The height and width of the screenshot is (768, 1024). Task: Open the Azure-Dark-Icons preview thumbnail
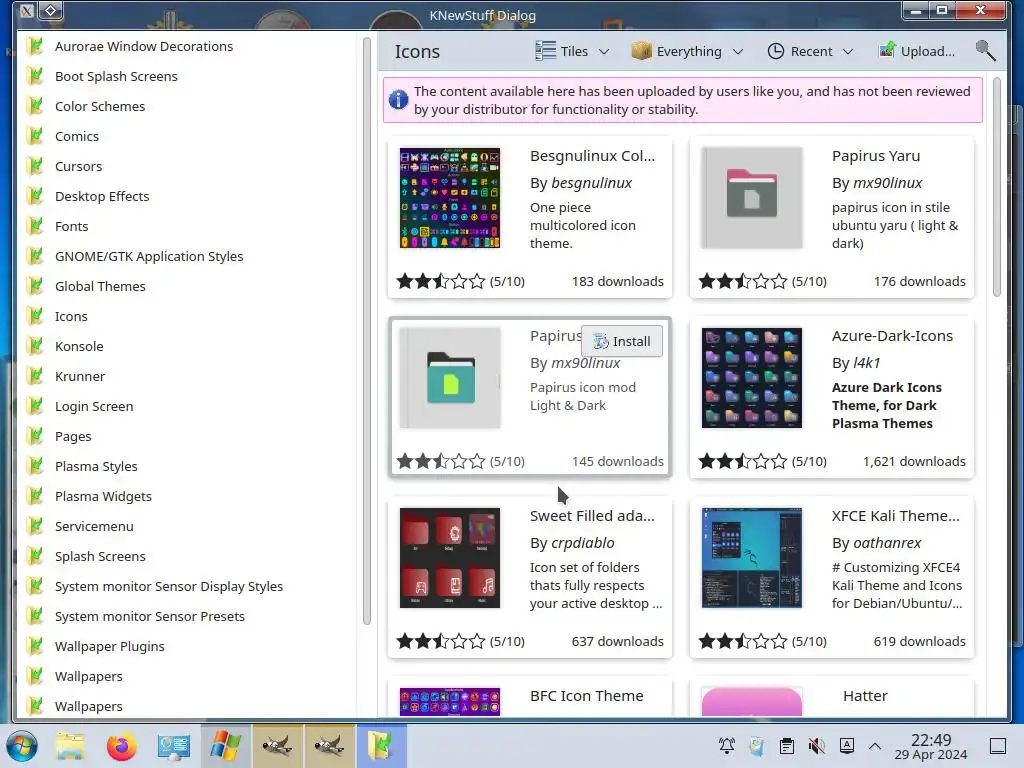[752, 378]
